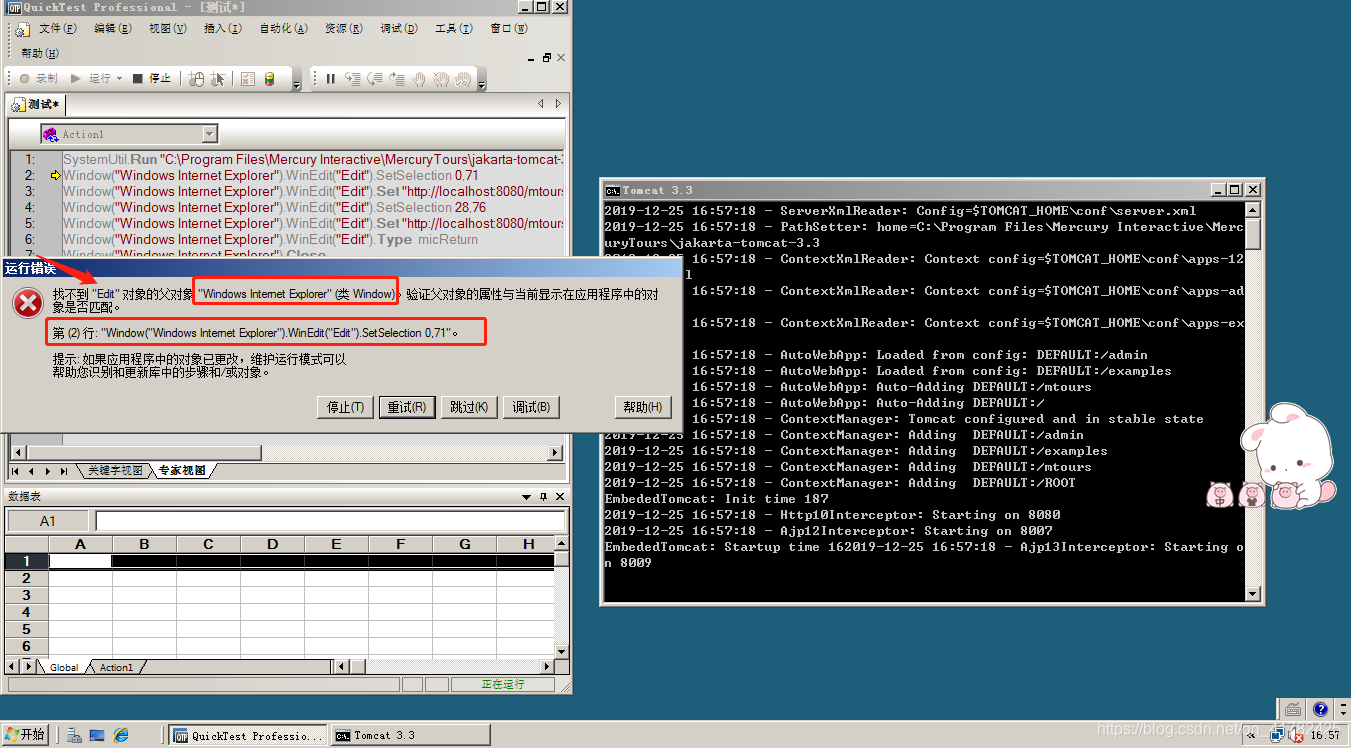
Task: Switch to the Global sheet tab
Action: pyautogui.click(x=64, y=667)
